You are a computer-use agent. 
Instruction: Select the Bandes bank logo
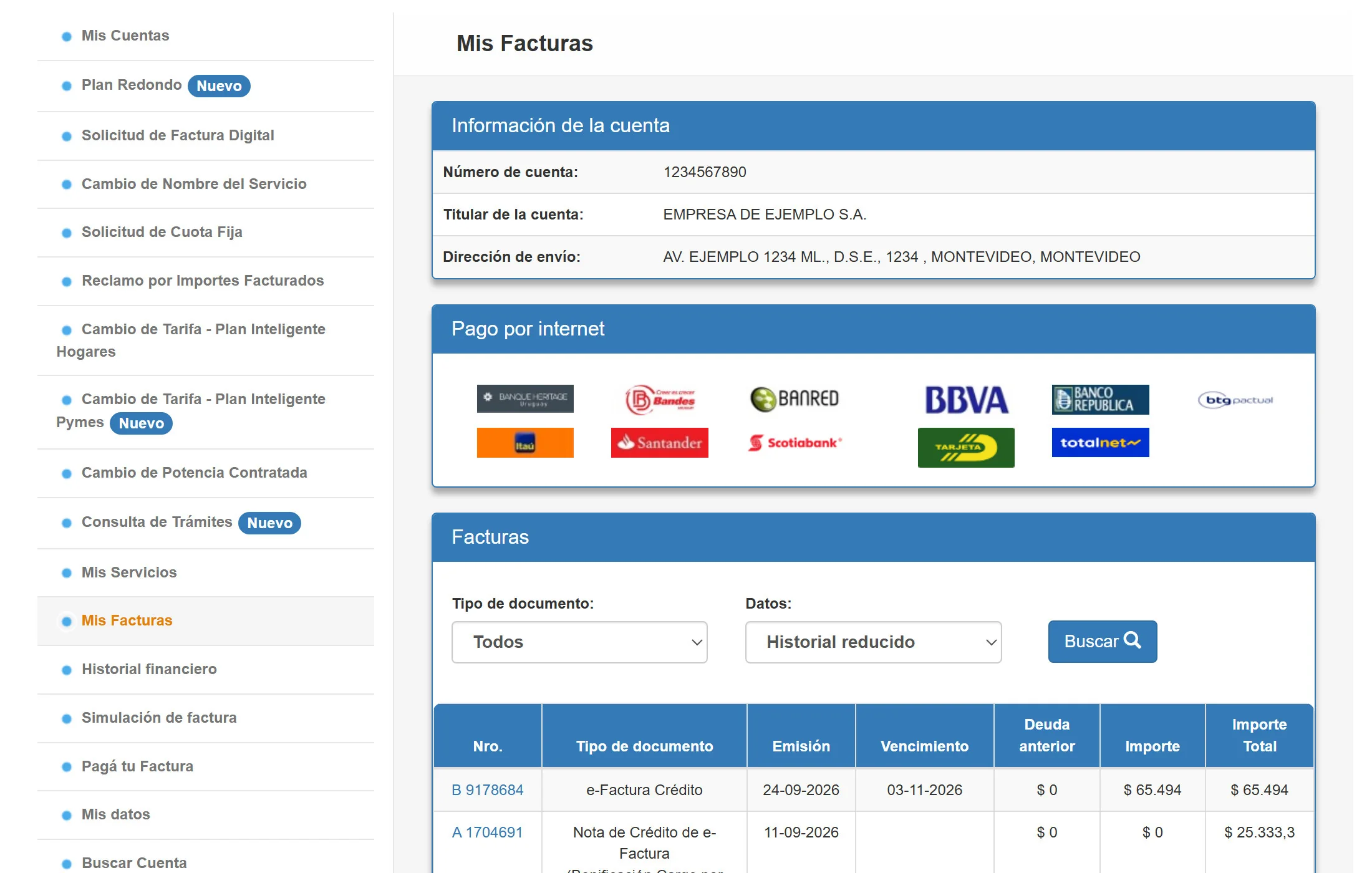[x=660, y=400]
